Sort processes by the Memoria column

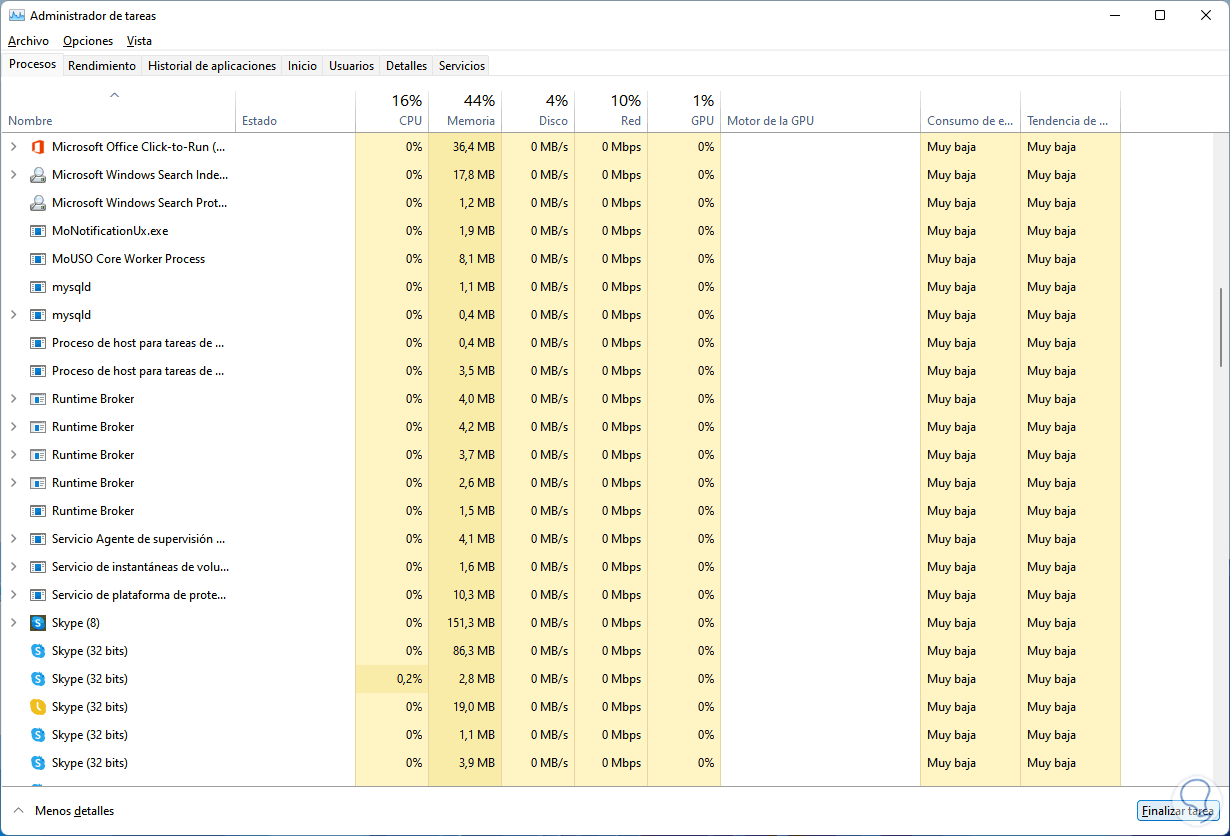[x=470, y=111]
